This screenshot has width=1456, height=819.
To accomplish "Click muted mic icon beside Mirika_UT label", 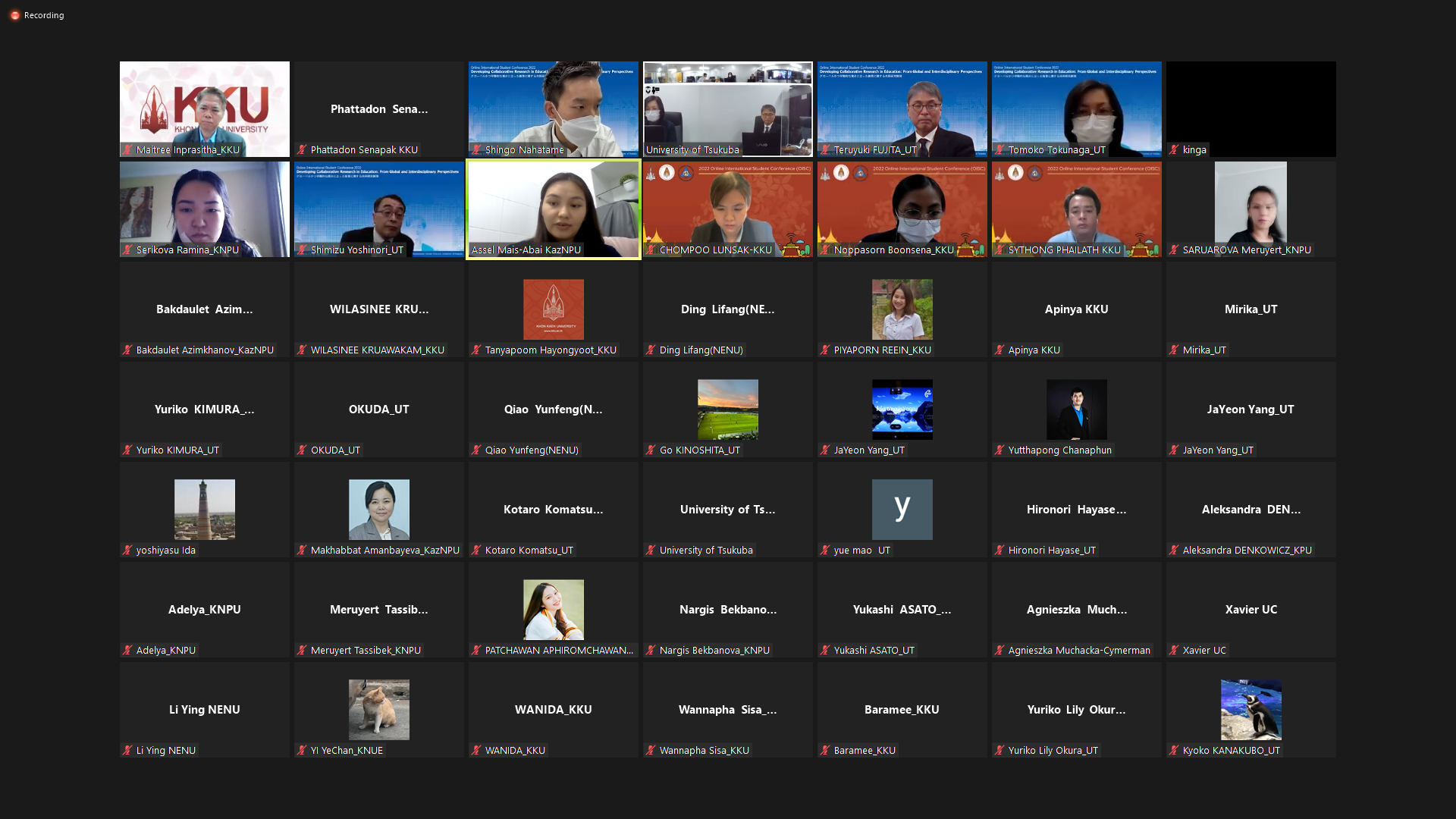I will coord(1174,350).
